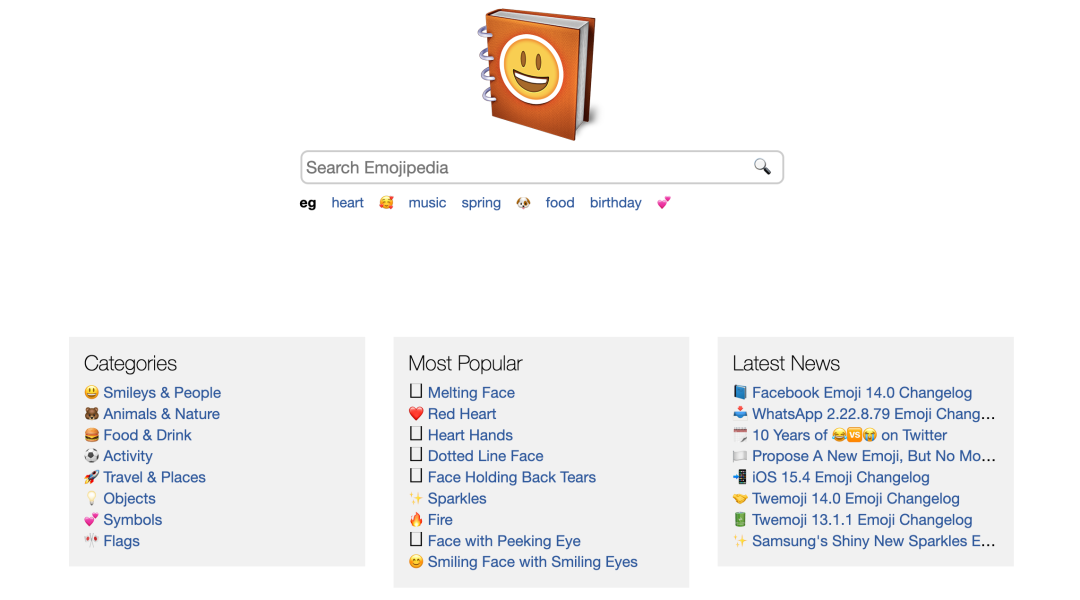Click the sparkles icon in Most Popular
This screenshot has width=1080, height=600.
416,499
